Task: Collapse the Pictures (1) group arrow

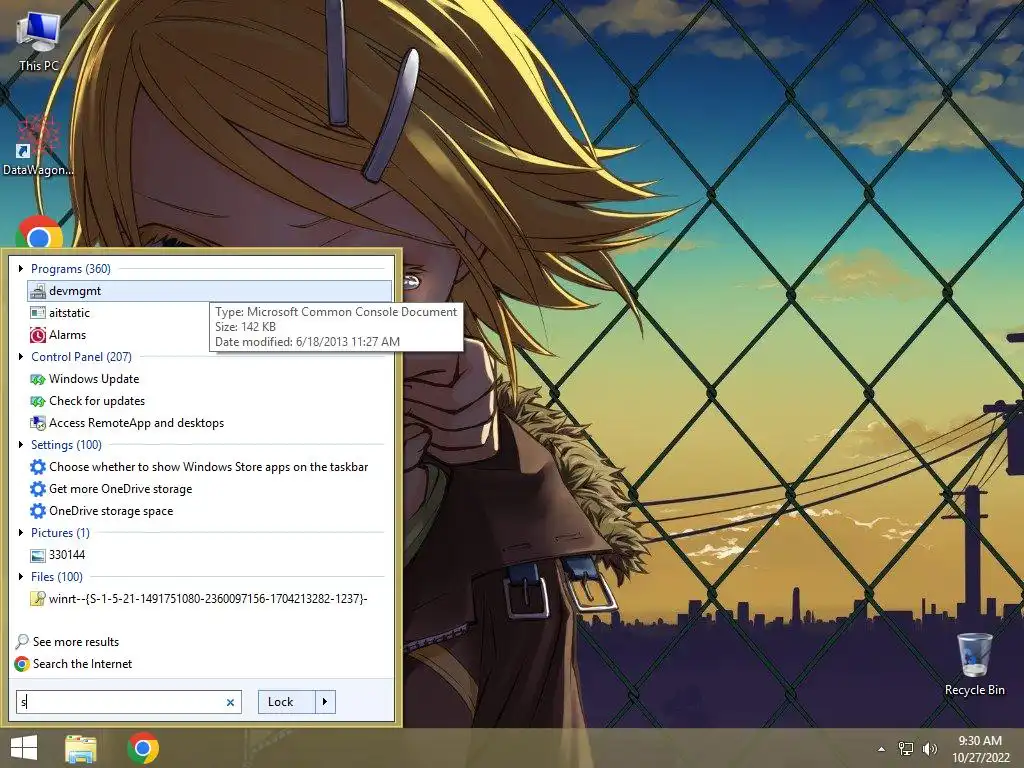Action: 21,533
